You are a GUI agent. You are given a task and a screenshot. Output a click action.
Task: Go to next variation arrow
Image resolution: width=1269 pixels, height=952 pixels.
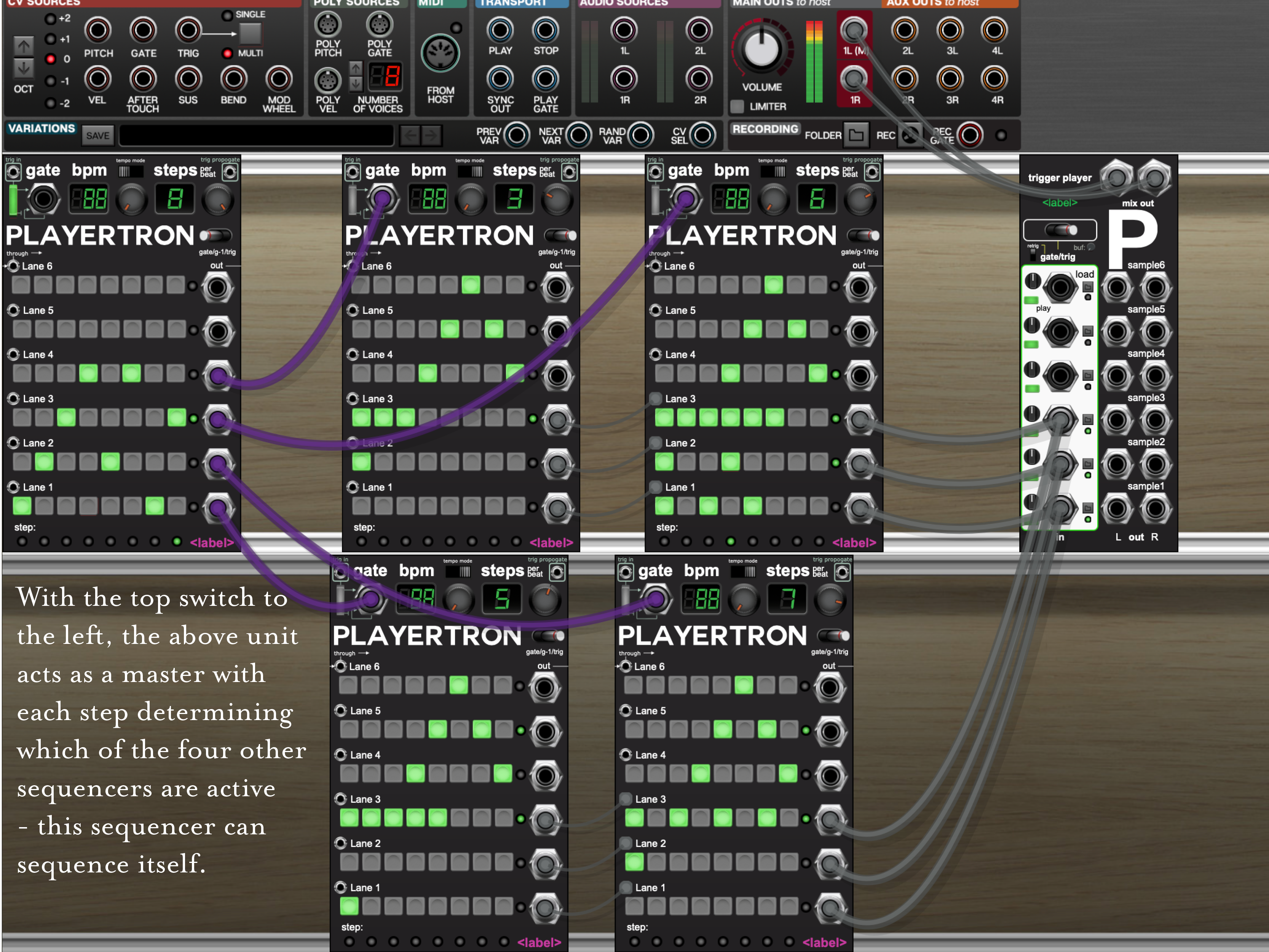click(x=431, y=136)
